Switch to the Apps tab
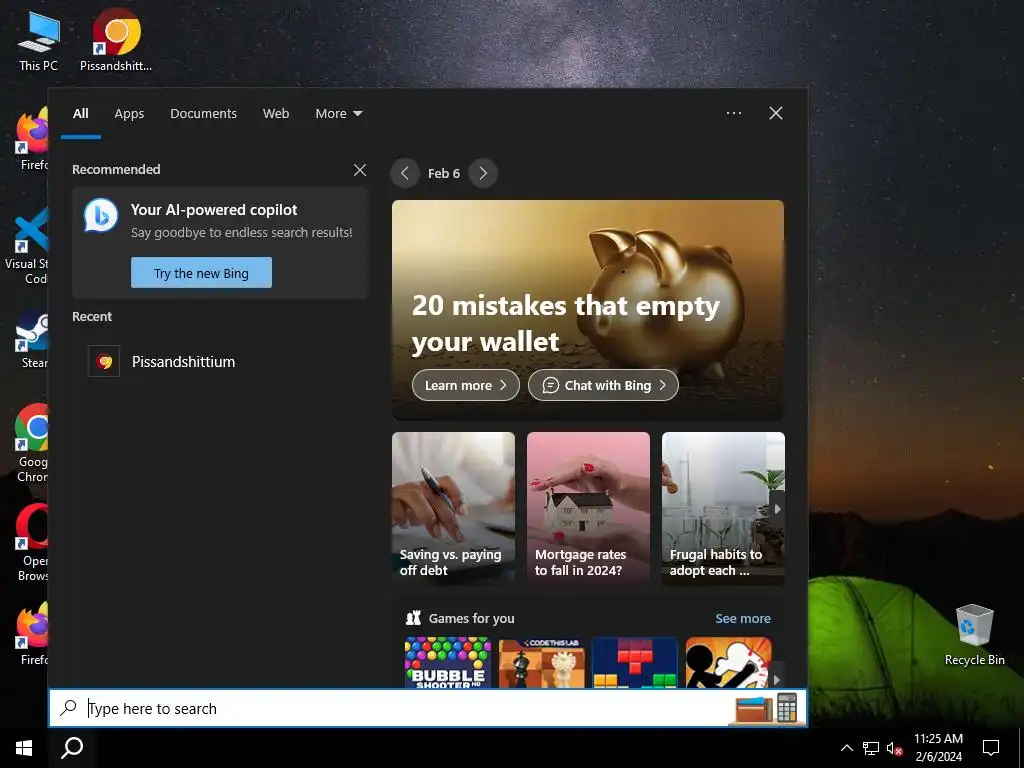Screen dimensions: 1024x768 click(129, 114)
